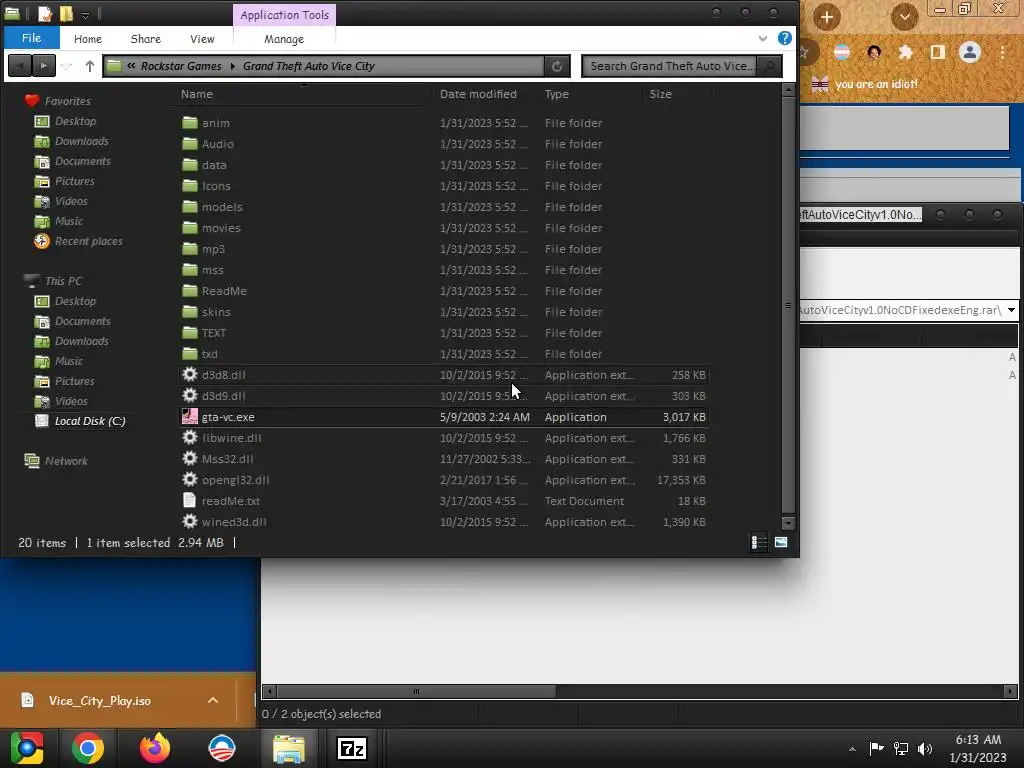This screenshot has width=1024, height=768.
Task: Open Chrome new tab plus button
Action: [x=826, y=17]
